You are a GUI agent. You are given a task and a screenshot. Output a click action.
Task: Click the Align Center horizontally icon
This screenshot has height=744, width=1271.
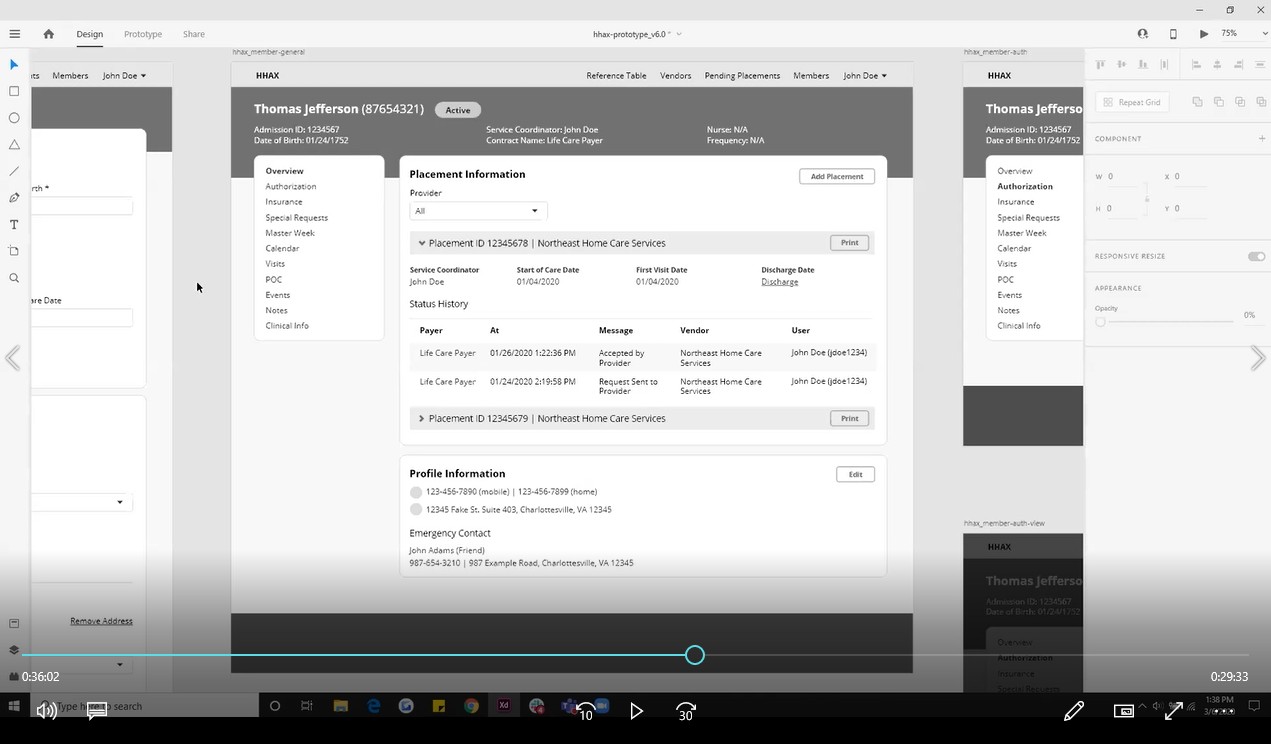(x=1217, y=65)
